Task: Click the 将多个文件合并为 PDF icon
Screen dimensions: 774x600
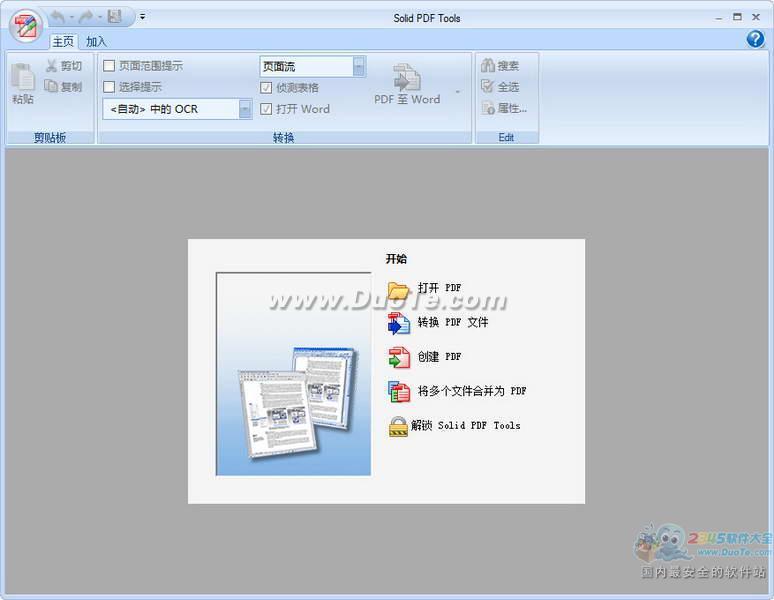Action: [x=398, y=392]
